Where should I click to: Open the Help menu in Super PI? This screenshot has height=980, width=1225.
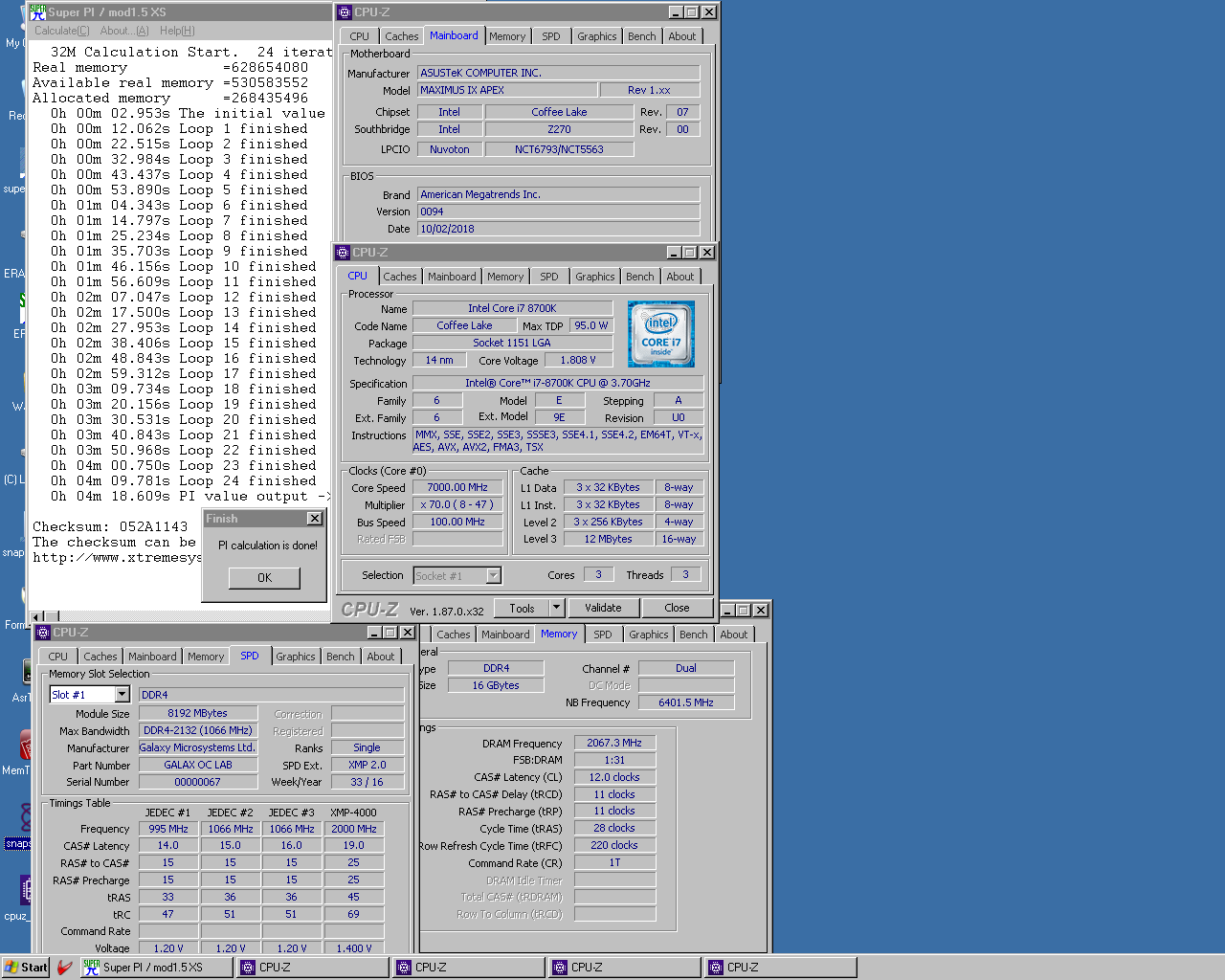[177, 31]
